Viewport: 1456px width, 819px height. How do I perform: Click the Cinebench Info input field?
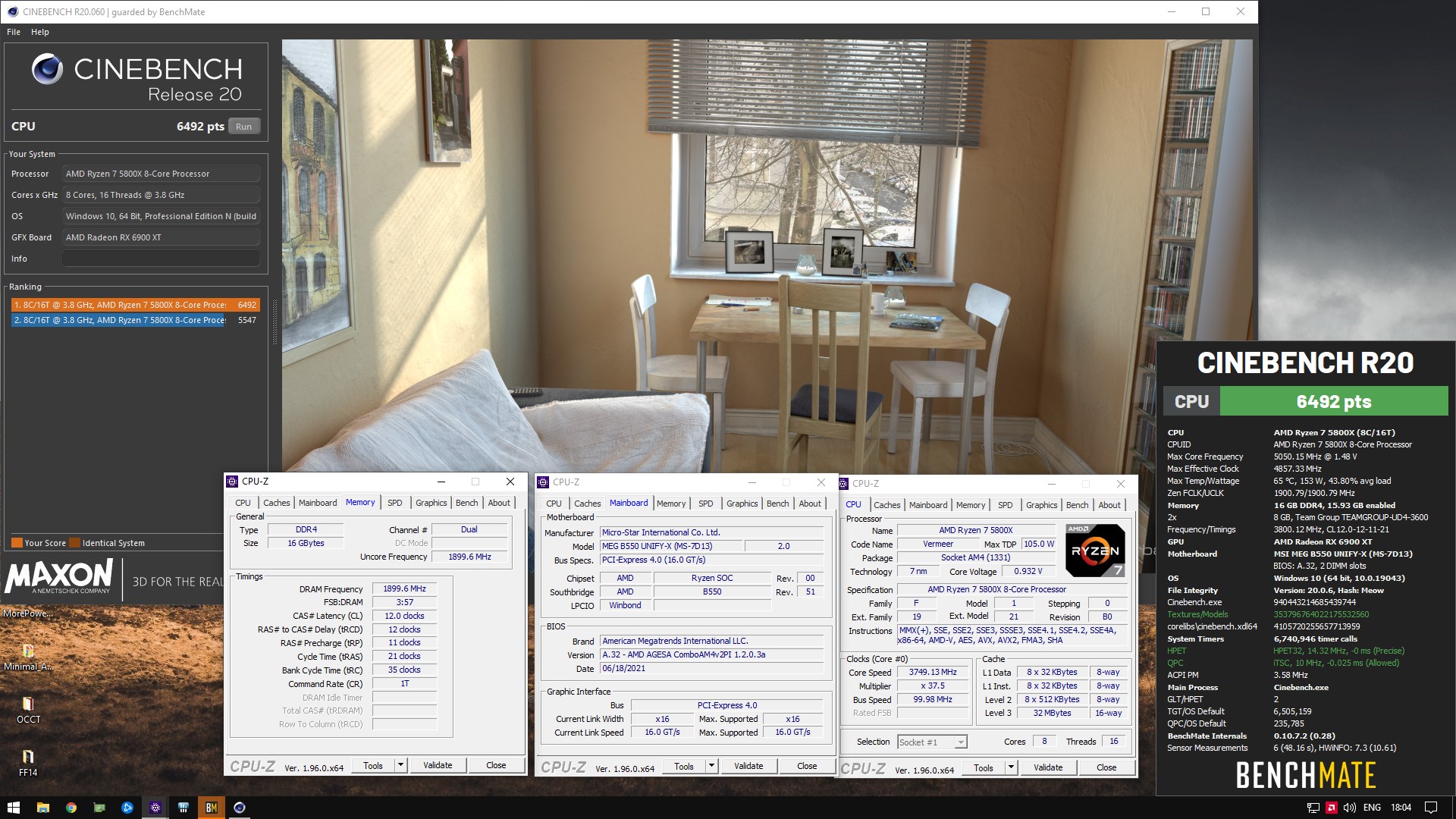tap(161, 259)
